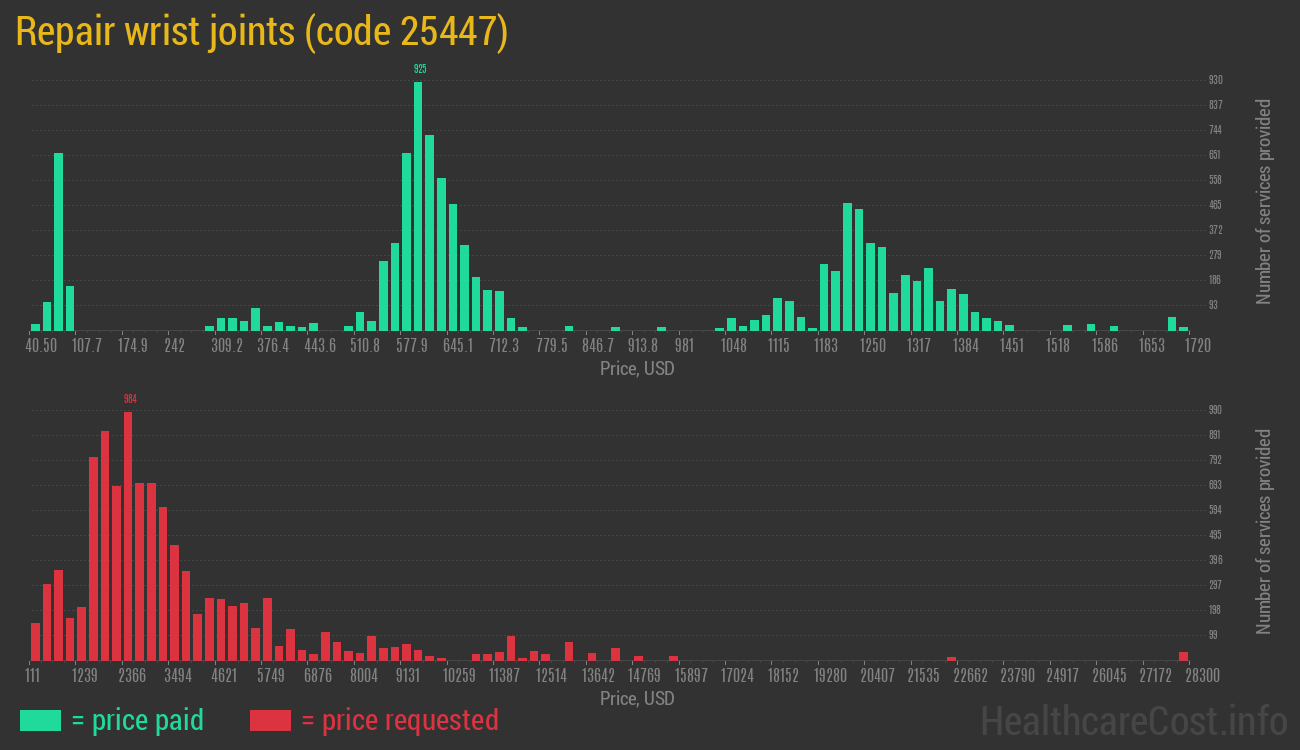Click the 930 y-axis label on green chart
Viewport: 1300px width, 750px height.
pos(1215,80)
